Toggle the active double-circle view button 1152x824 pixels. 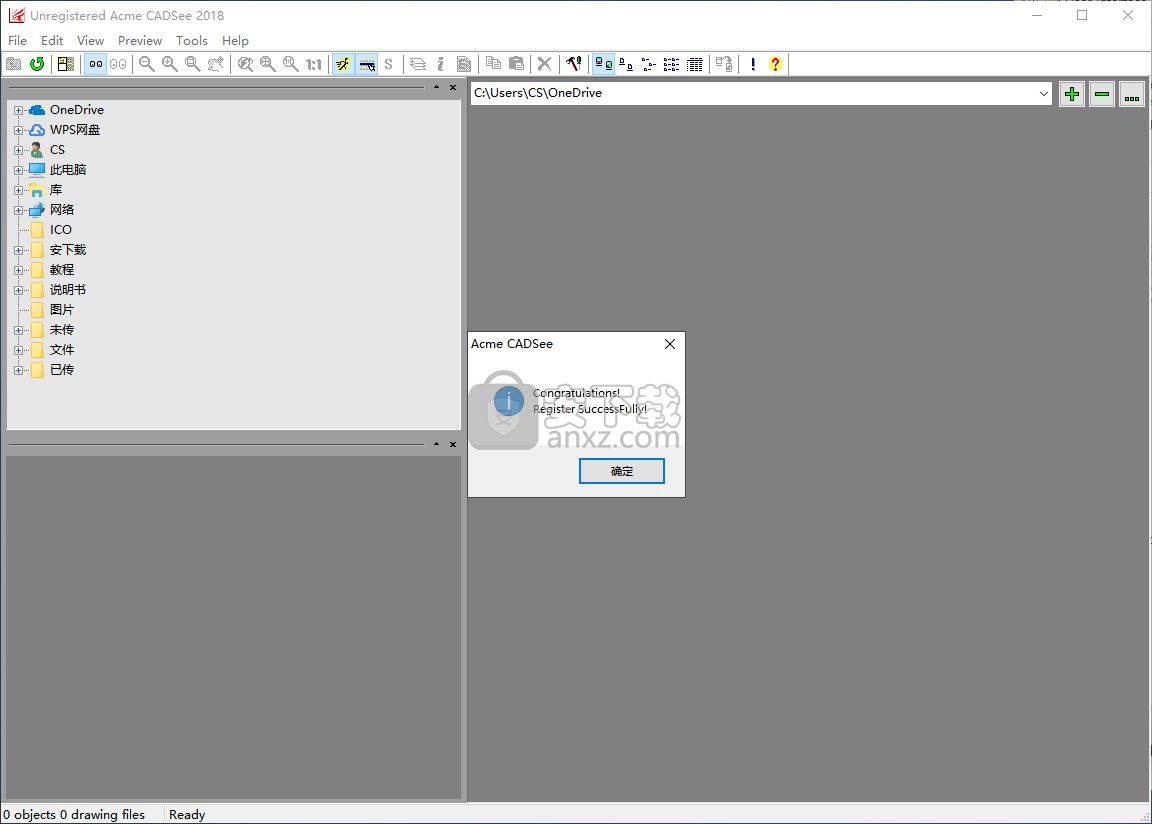[96, 65]
